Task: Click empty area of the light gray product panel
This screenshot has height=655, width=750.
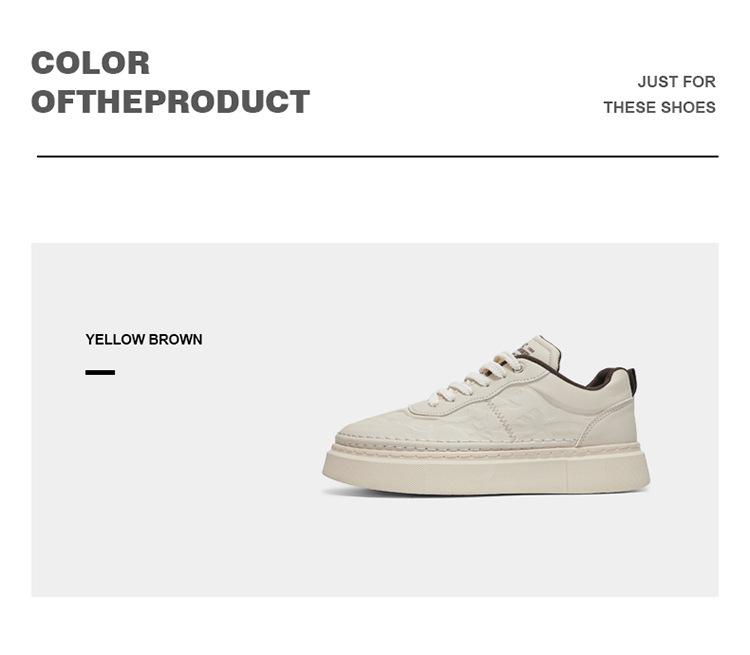Action: (x=180, y=500)
